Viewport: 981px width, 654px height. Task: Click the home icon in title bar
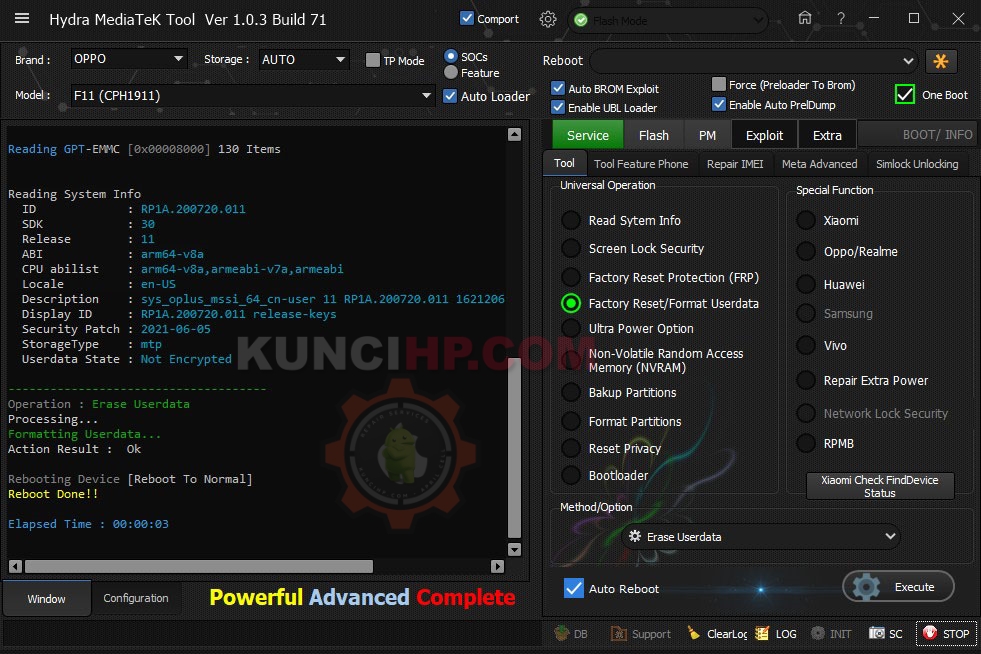[805, 18]
